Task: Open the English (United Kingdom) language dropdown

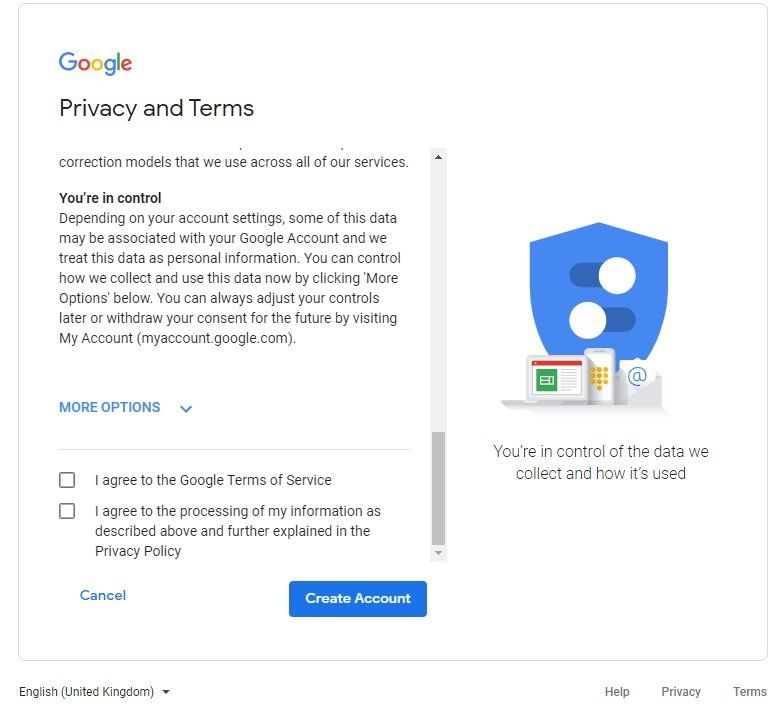Action: coord(94,692)
